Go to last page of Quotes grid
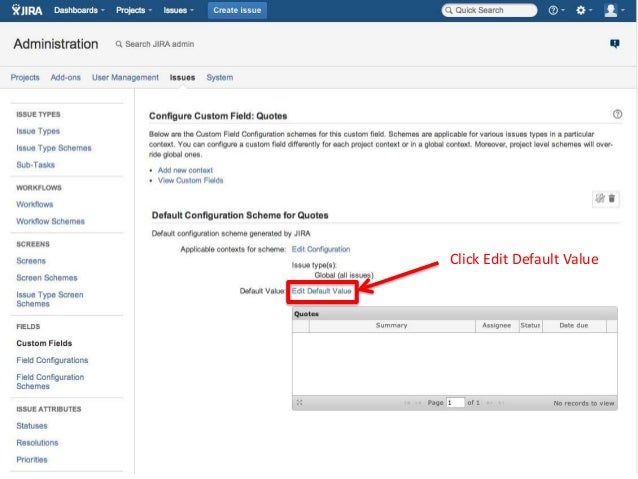Screen dimensions: 638x479 pyautogui.click(x=501, y=403)
